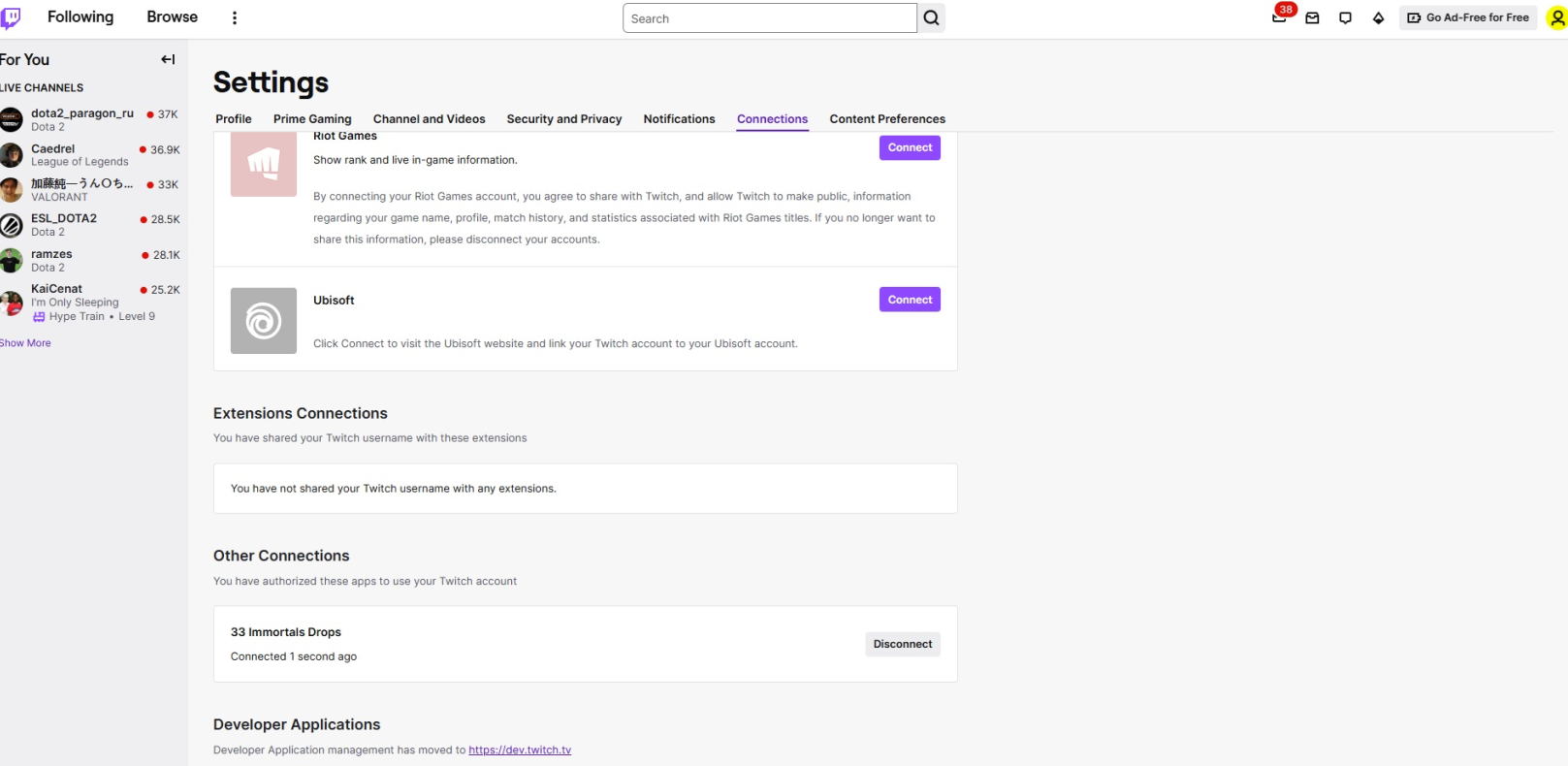Click Go Ad-Free for Free button

click(1467, 18)
